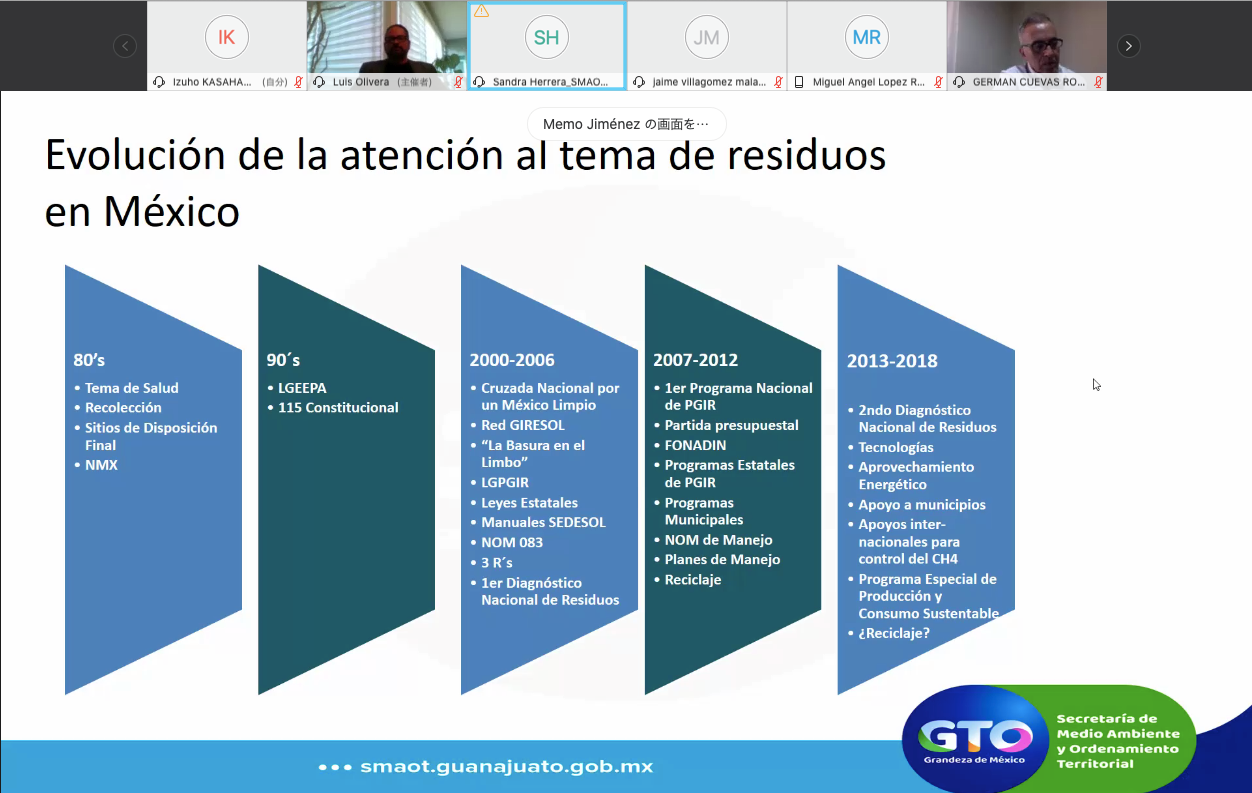The image size is (1252, 793).
Task: Click the 'Leyes Estatales' bullet
Action: [529, 503]
